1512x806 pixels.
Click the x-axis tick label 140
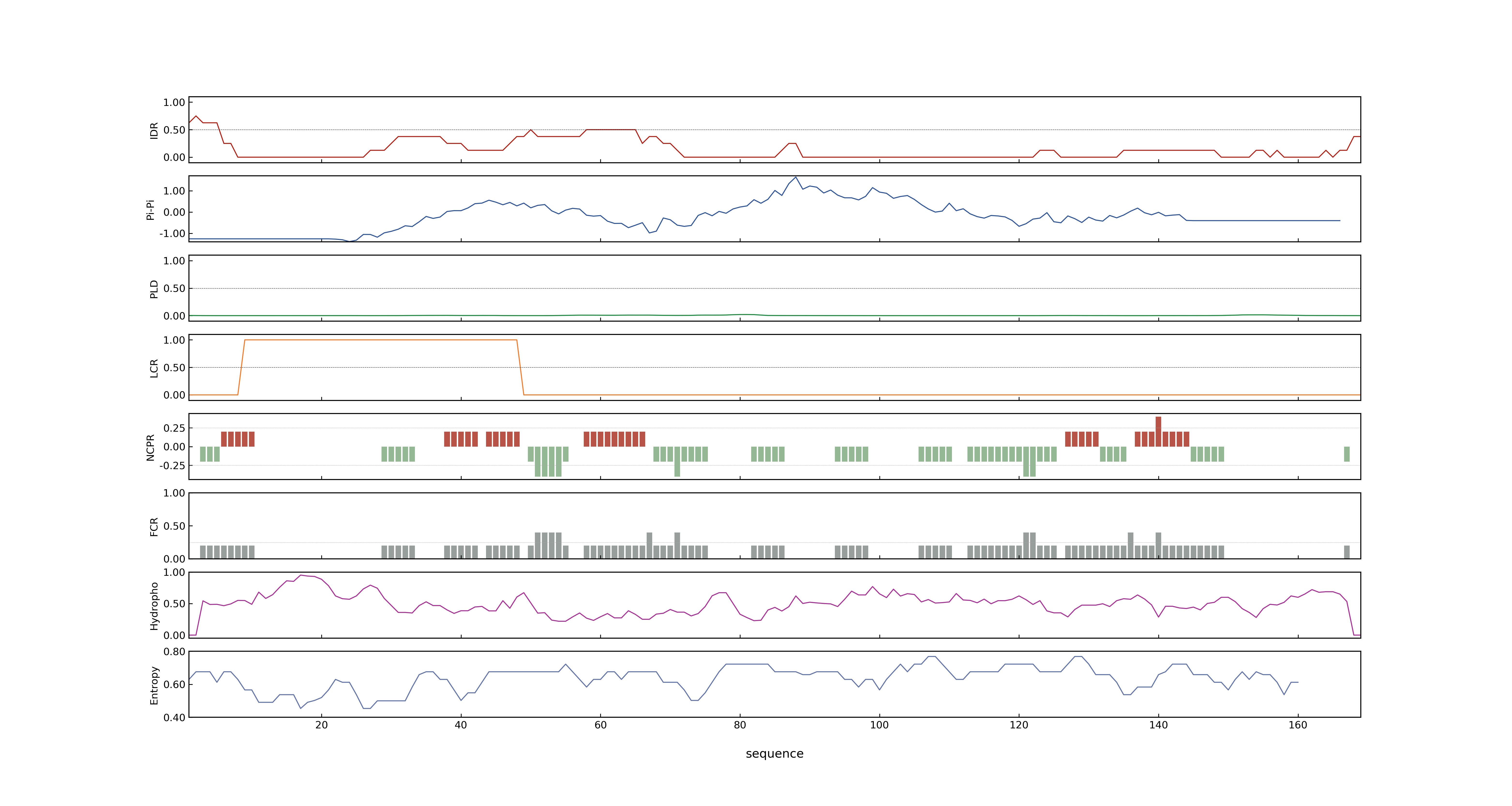point(1159,725)
